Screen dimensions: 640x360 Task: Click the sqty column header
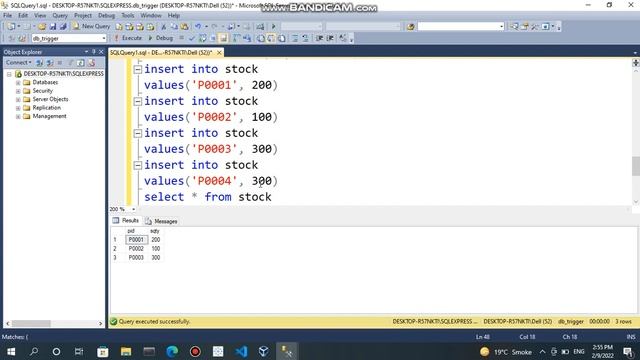(x=155, y=231)
